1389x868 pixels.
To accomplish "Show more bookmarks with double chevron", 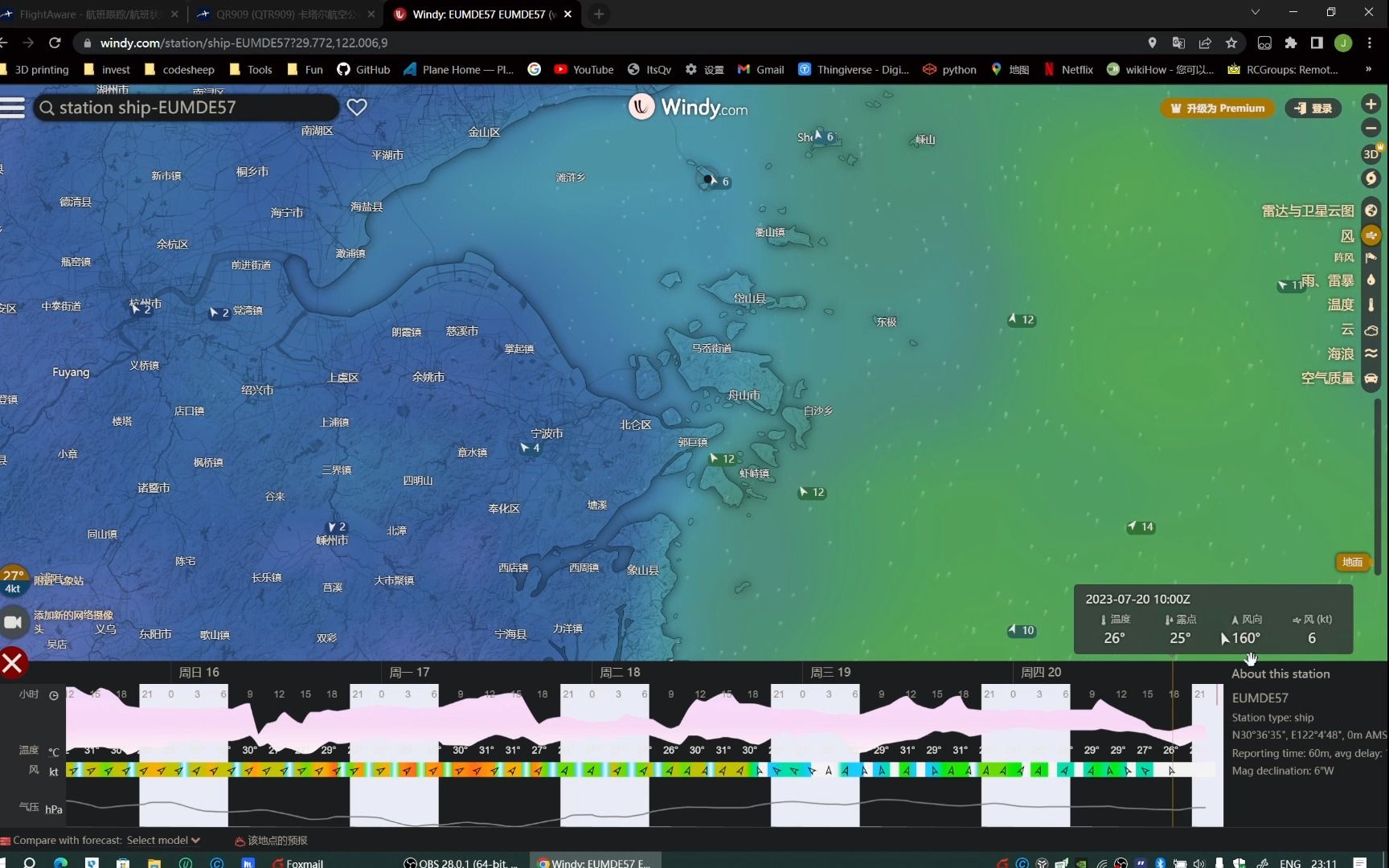I will pyautogui.click(x=1368, y=69).
